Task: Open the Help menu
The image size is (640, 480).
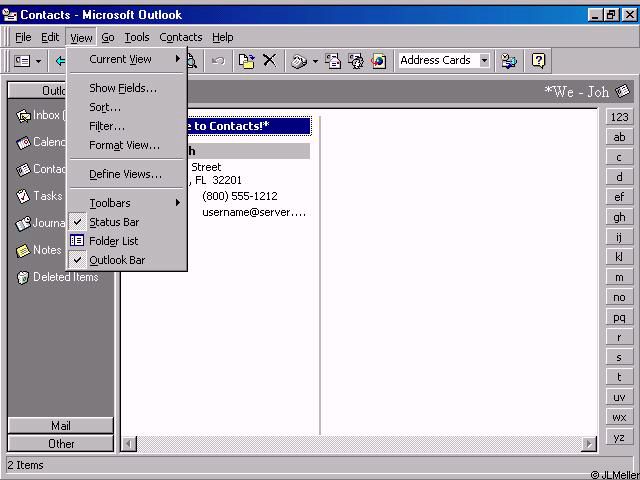Action: pyautogui.click(x=222, y=38)
